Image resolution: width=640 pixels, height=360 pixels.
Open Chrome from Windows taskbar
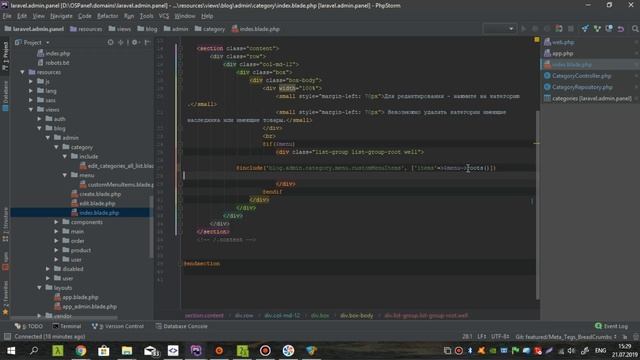point(81,351)
